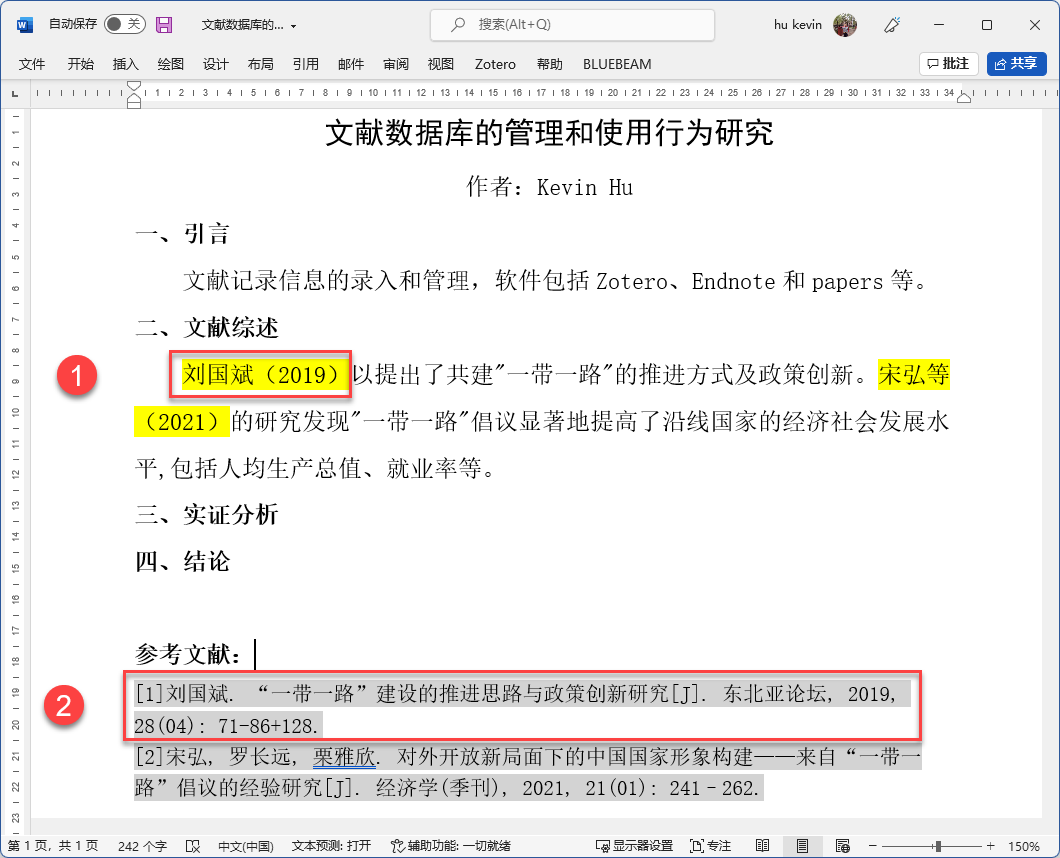
Task: Click the zoom slider handle
Action: [x=938, y=846]
